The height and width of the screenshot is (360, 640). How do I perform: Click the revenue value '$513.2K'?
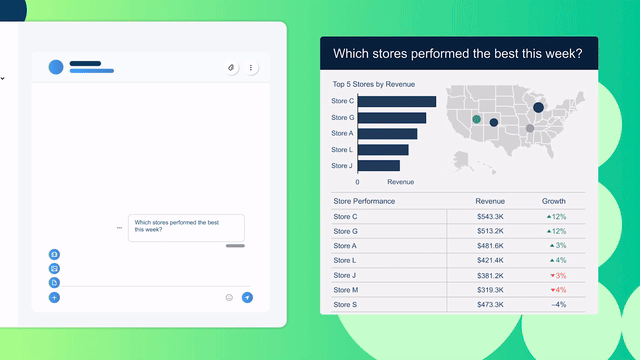point(490,231)
